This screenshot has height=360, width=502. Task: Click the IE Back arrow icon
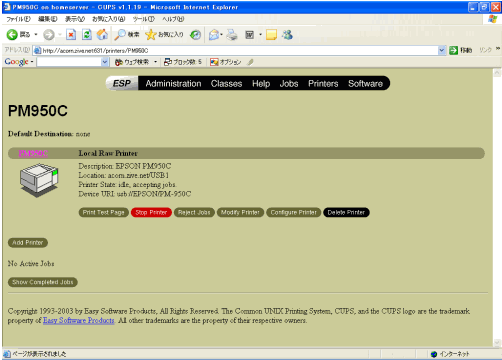[12, 34]
